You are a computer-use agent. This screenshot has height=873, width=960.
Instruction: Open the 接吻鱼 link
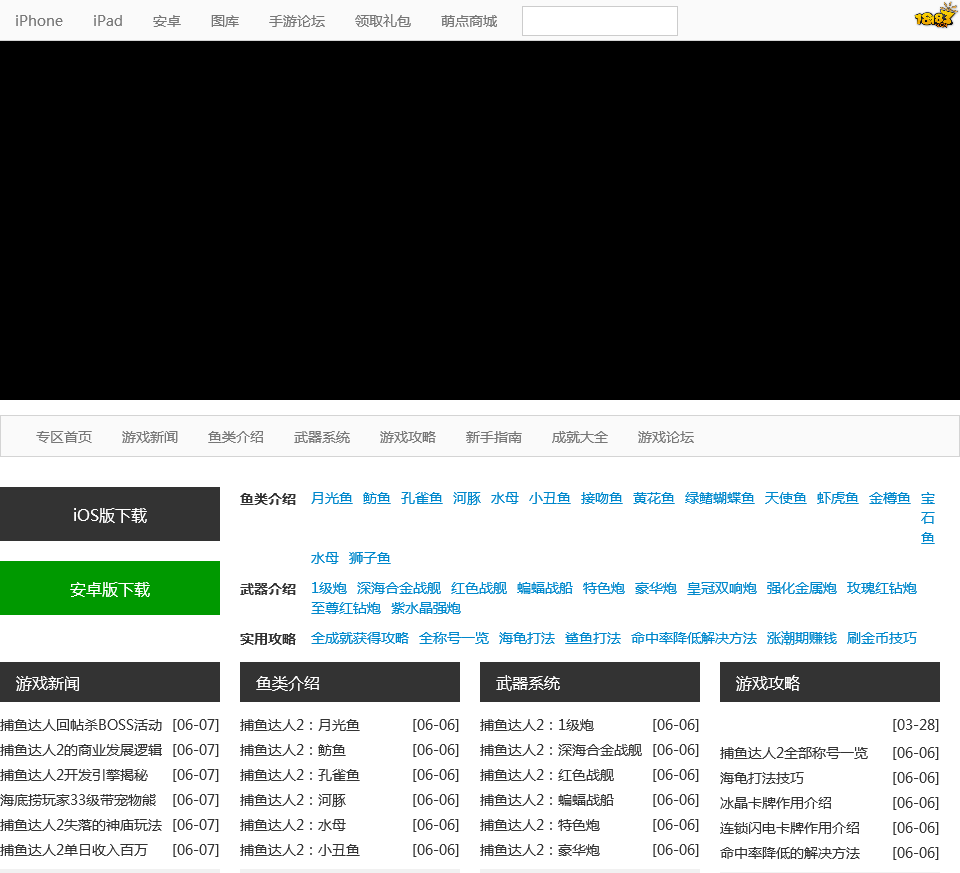pyautogui.click(x=602, y=498)
